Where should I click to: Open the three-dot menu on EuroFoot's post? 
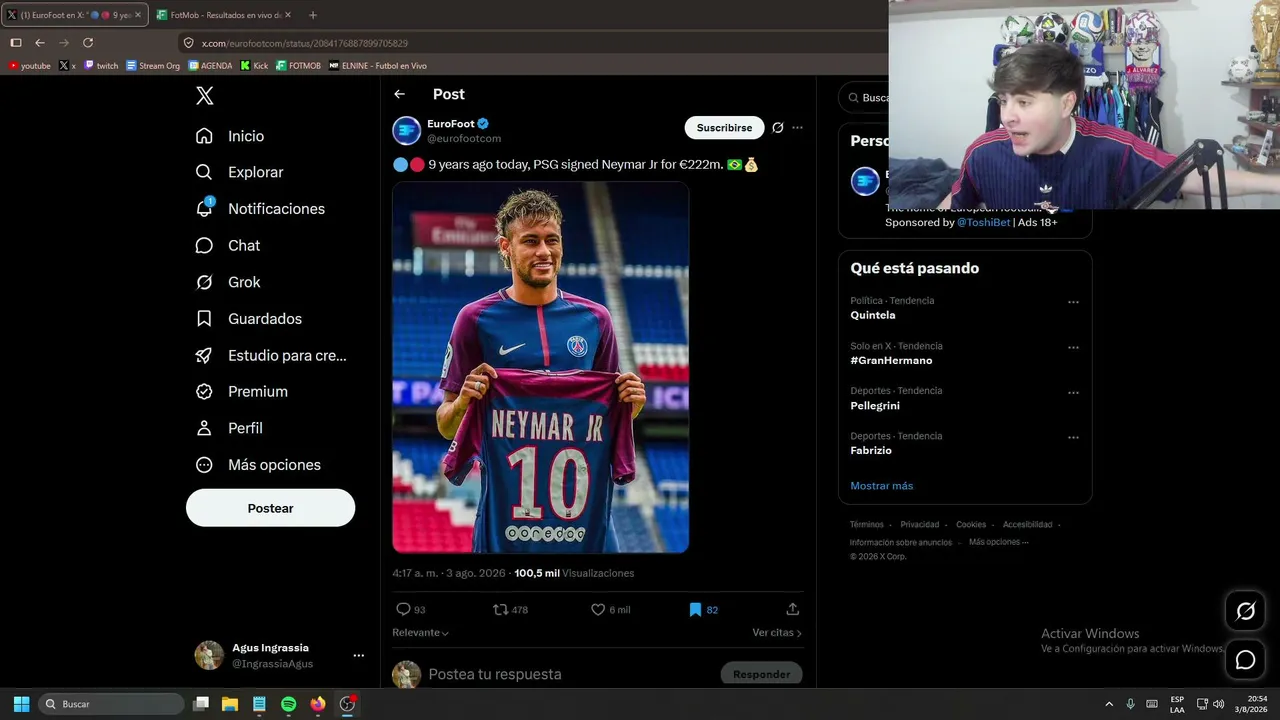point(797,128)
